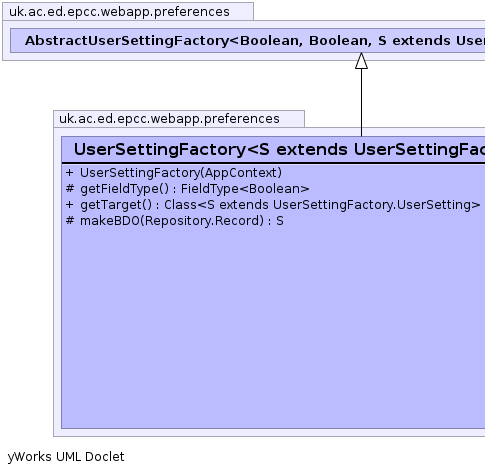
Task: Click the Repository.Record parameter text
Action: pos(202,221)
